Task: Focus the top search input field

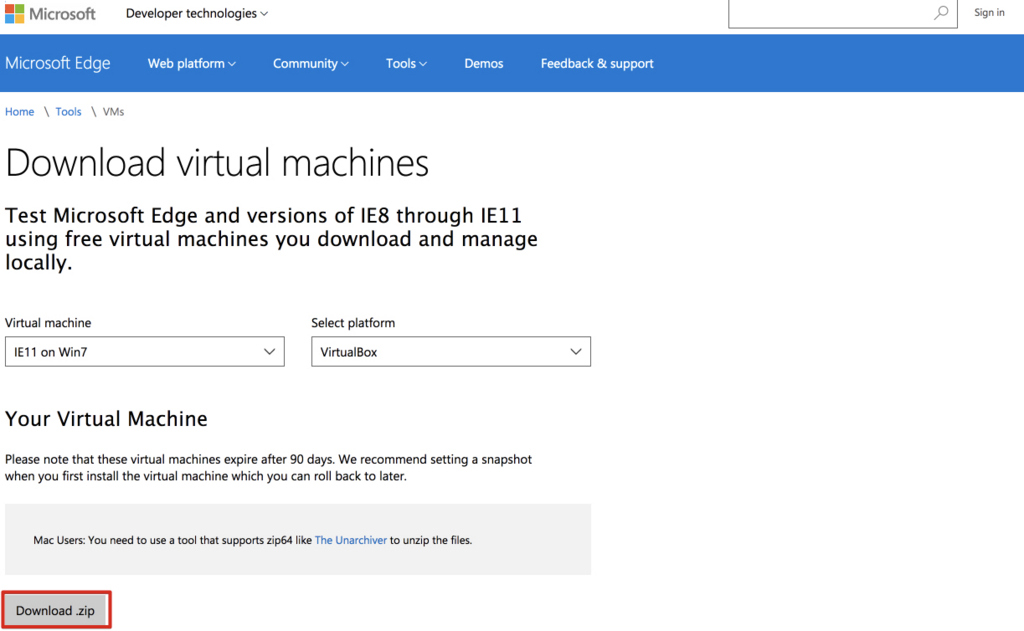Action: (x=842, y=13)
